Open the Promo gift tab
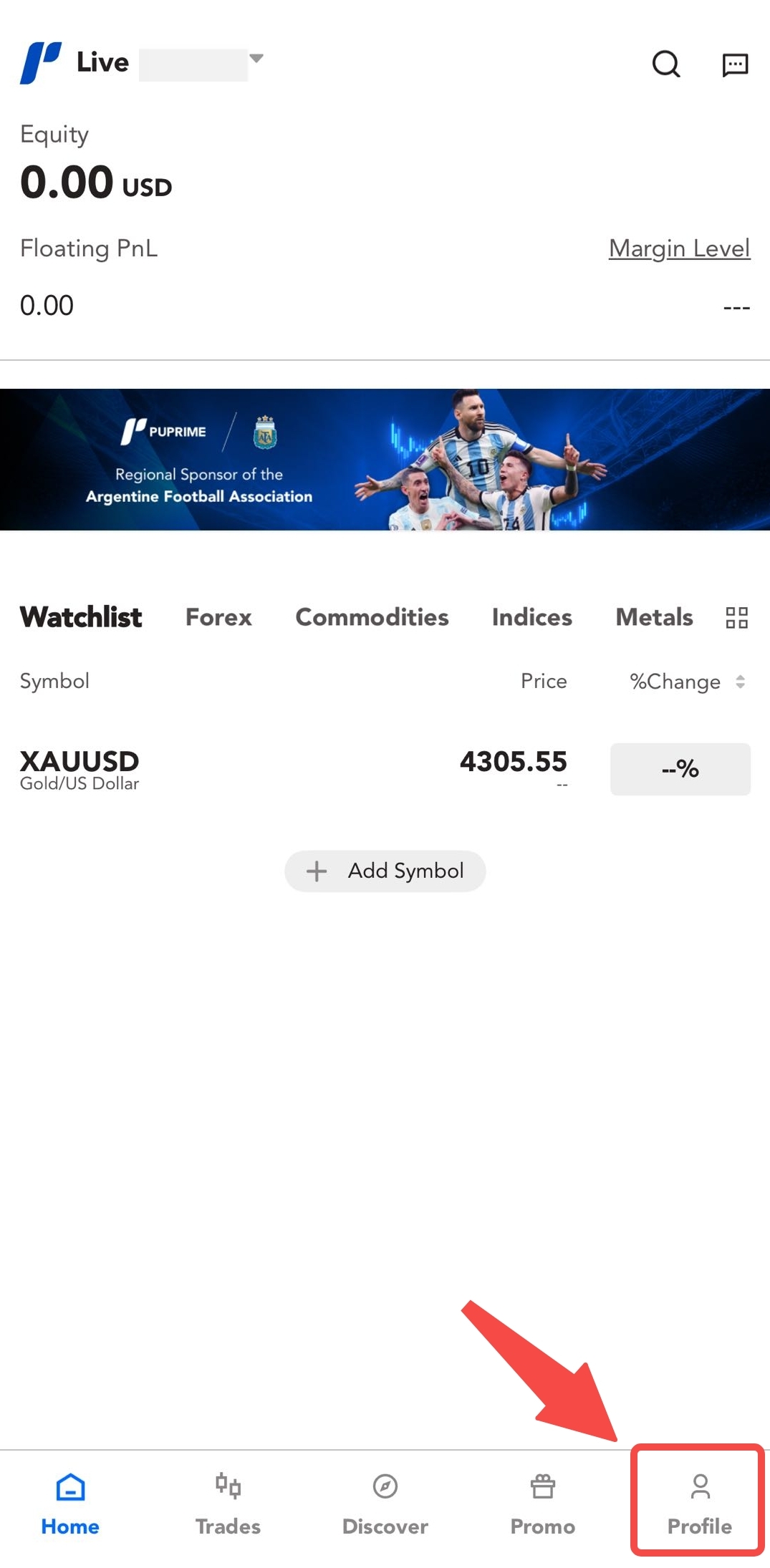Image resolution: width=770 pixels, height=1568 pixels. (543, 1504)
